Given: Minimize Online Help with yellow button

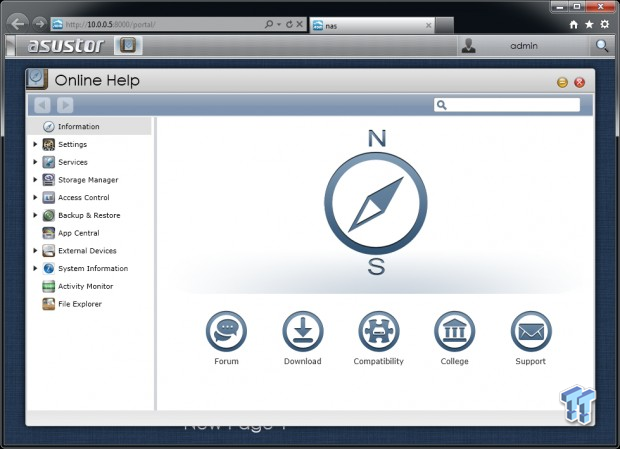Looking at the screenshot, I should tap(562, 82).
